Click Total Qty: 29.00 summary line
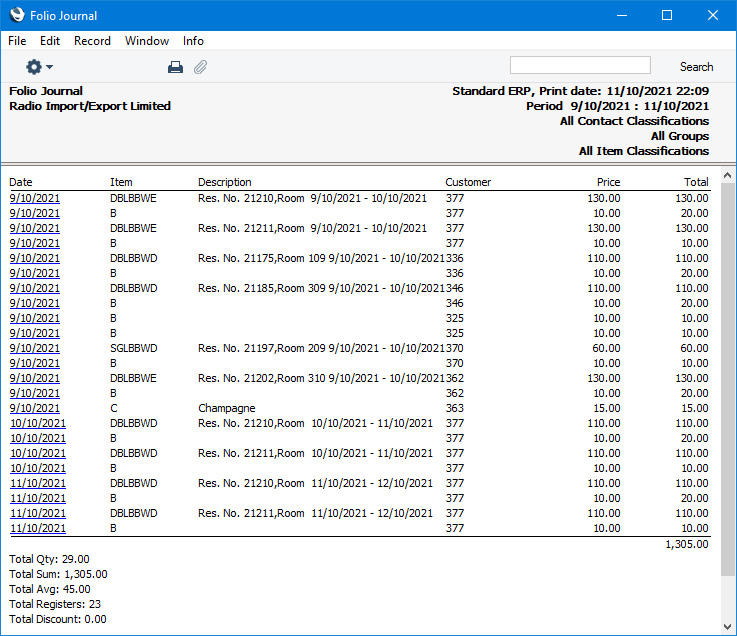The height and width of the screenshot is (636, 737). coord(49,559)
